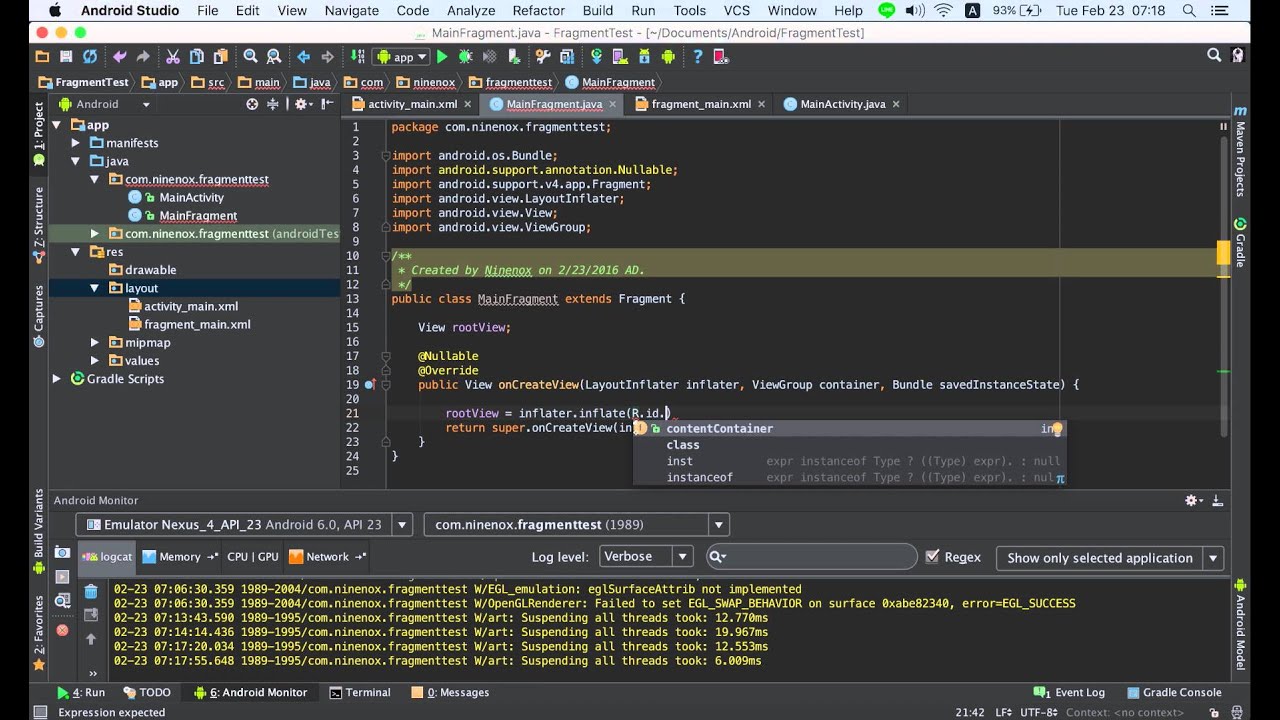Click the Synchronize refresh icon
Image resolution: width=1280 pixels, height=720 pixels.
pyautogui.click(x=90, y=57)
